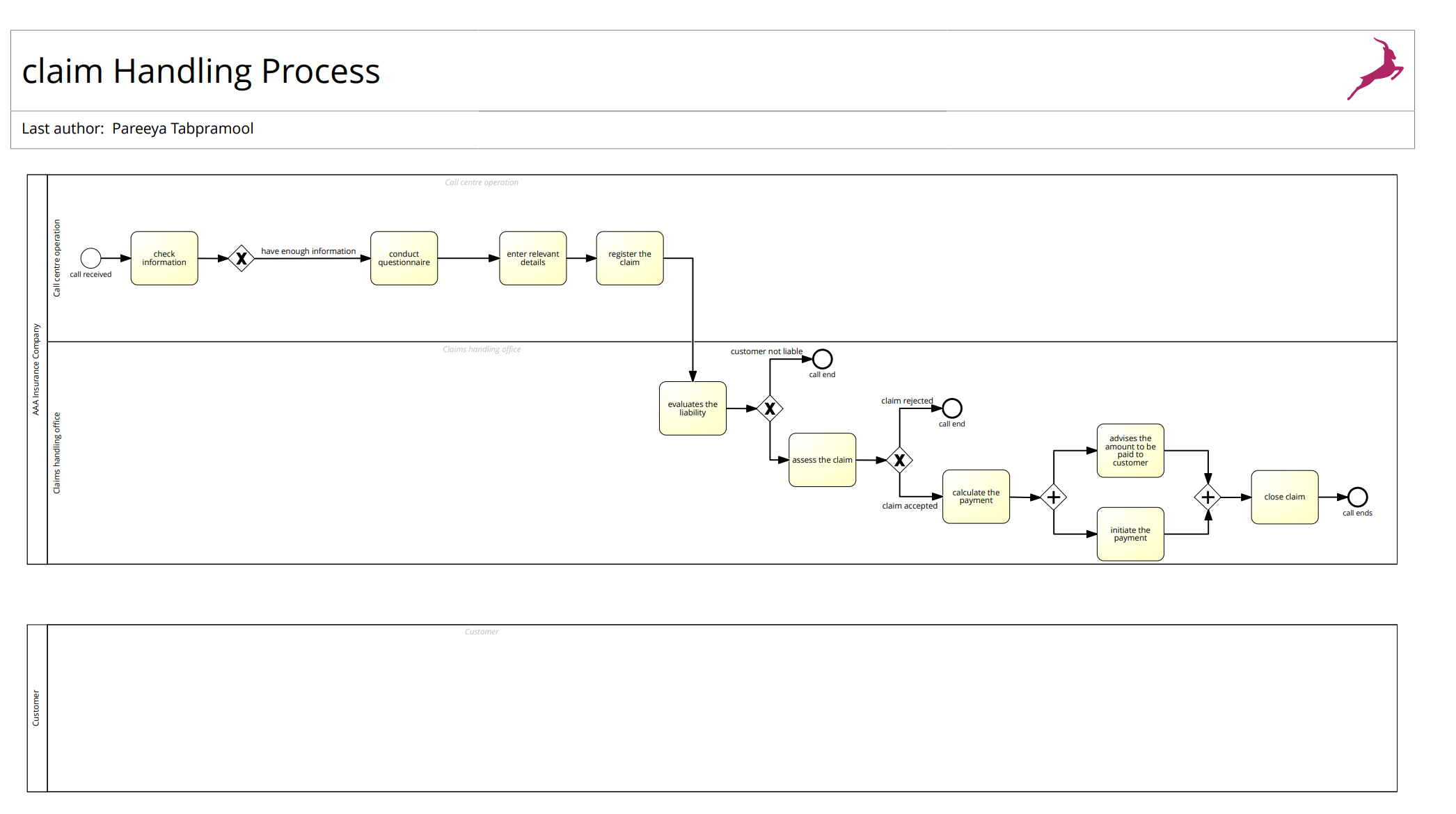1456x814 pixels.
Task: Open the "conduct questionnaire" task
Action: point(404,258)
